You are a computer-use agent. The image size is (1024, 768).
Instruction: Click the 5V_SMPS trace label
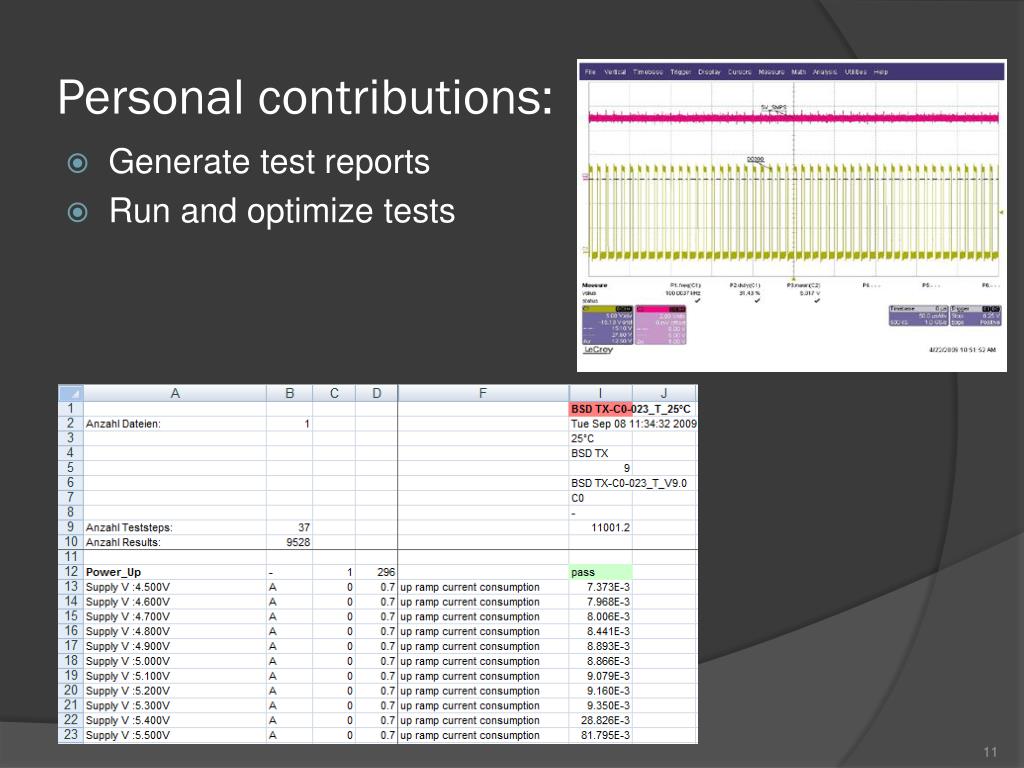coord(774,106)
